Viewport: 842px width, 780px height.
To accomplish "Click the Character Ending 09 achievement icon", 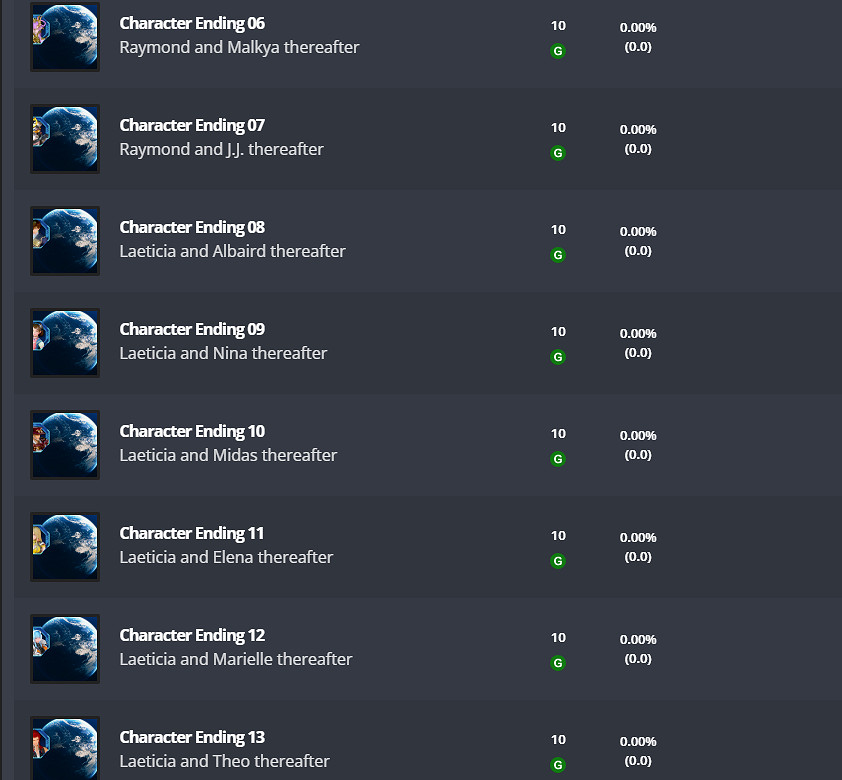I will 65,343.
